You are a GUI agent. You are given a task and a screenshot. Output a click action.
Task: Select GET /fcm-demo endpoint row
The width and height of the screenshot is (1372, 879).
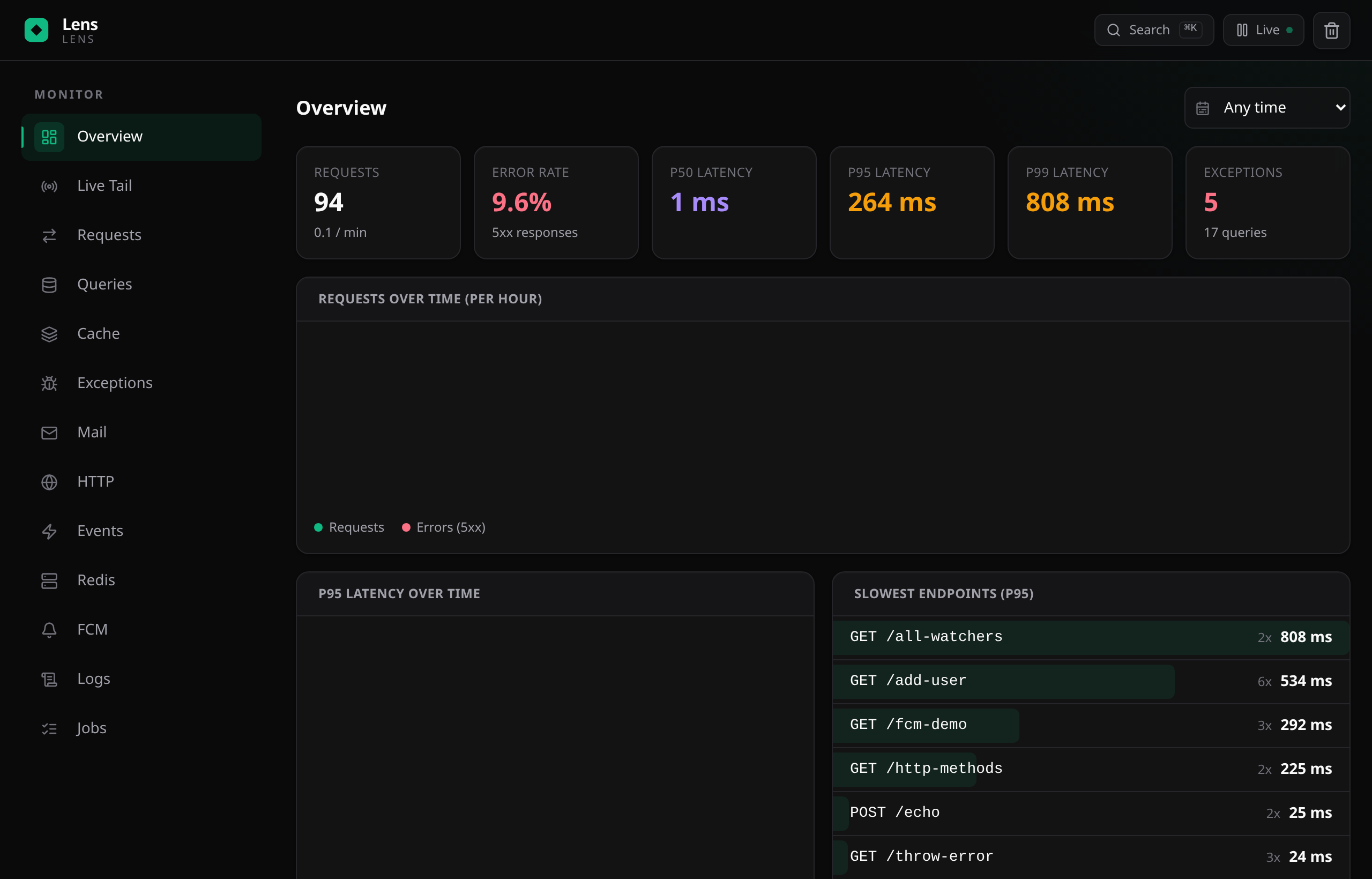1091,726
